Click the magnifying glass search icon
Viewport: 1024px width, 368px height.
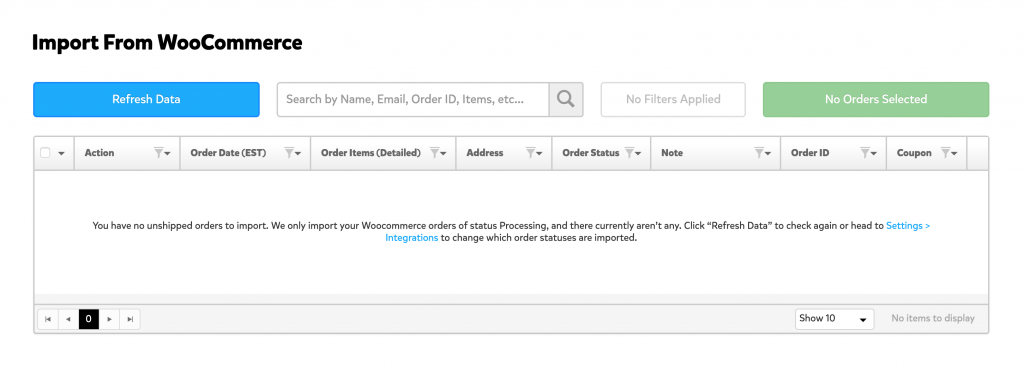pyautogui.click(x=566, y=99)
